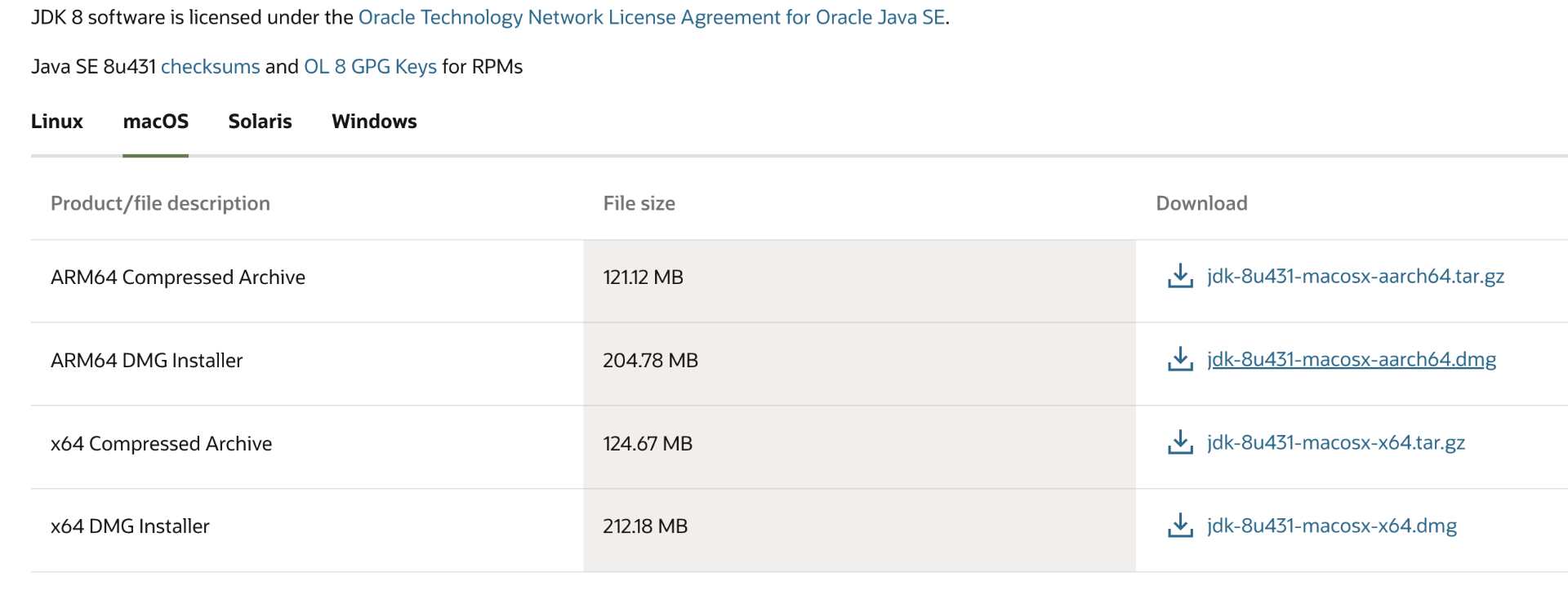Screen dimensions: 1568x599
Task: Open the Java SE 8u431 checksums link
Action: (211, 67)
